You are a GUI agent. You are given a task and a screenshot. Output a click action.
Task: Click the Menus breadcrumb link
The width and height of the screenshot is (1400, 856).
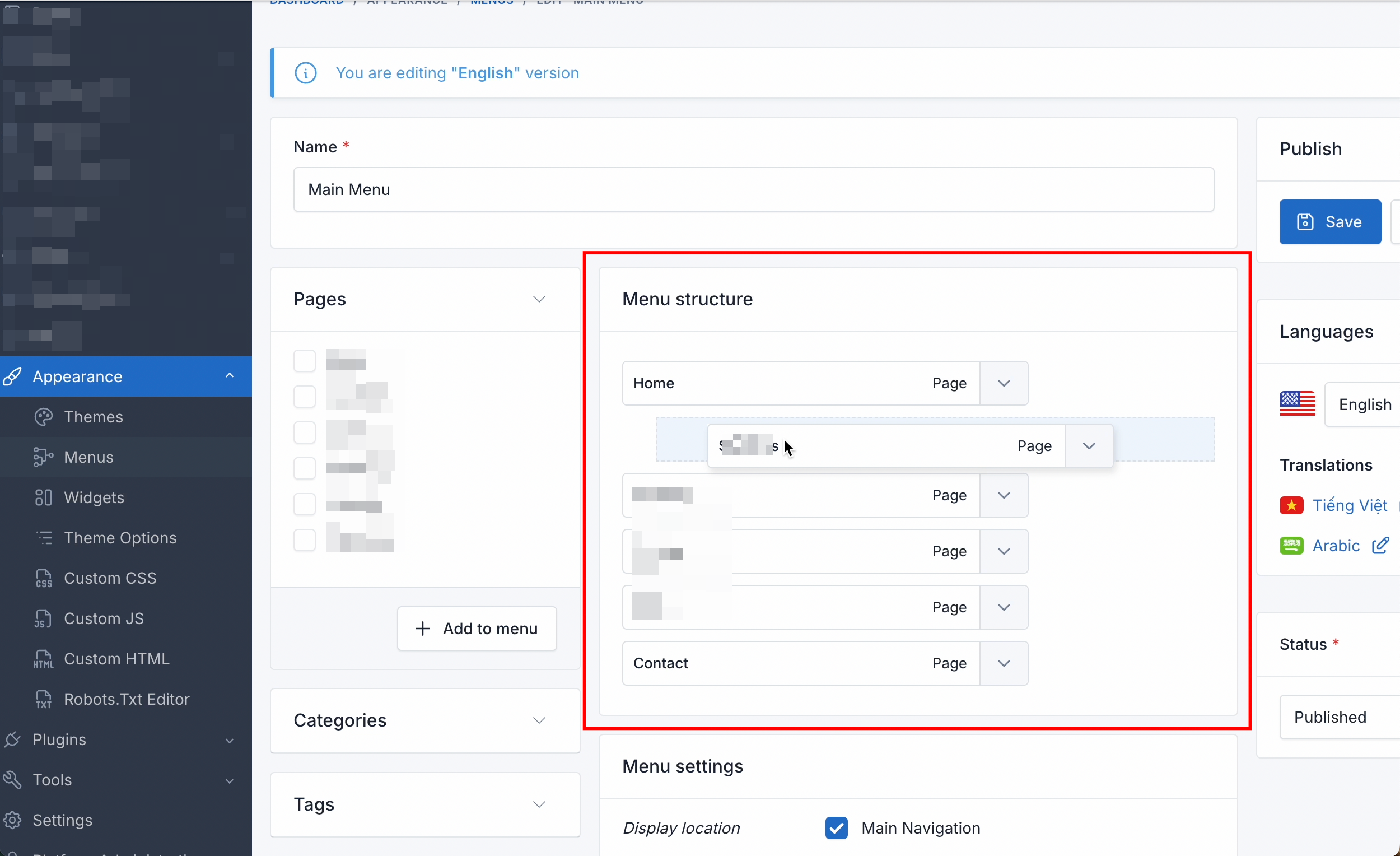(492, 2)
